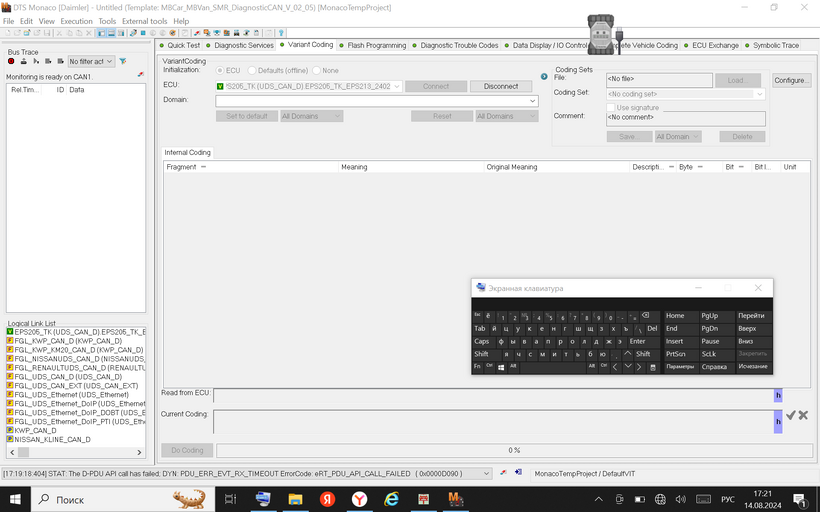The width and height of the screenshot is (820, 512).
Task: Click Logical Link List horizontal scrollbar left arrow
Action: [x=13, y=452]
